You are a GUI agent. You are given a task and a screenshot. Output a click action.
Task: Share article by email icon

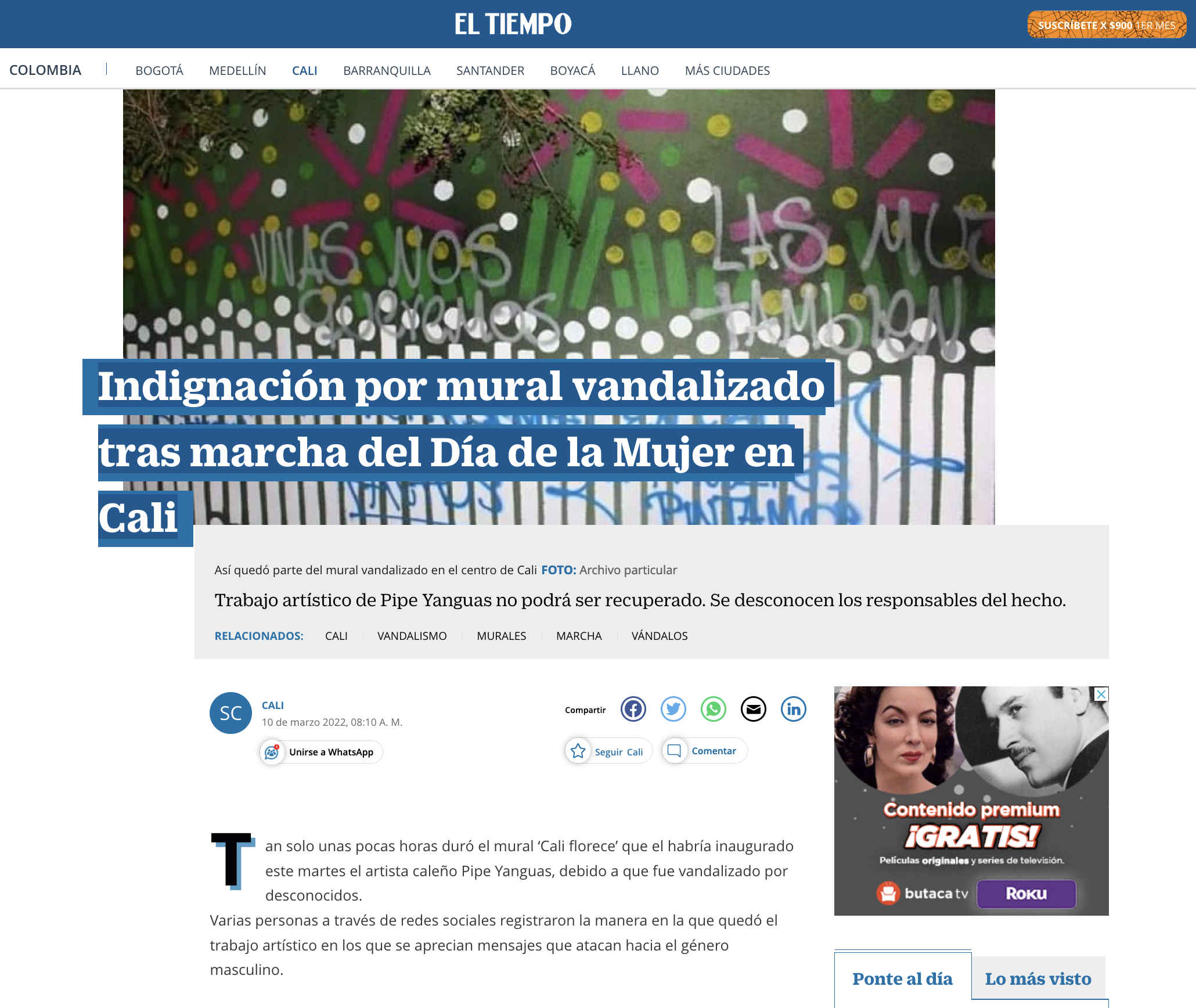coord(753,709)
